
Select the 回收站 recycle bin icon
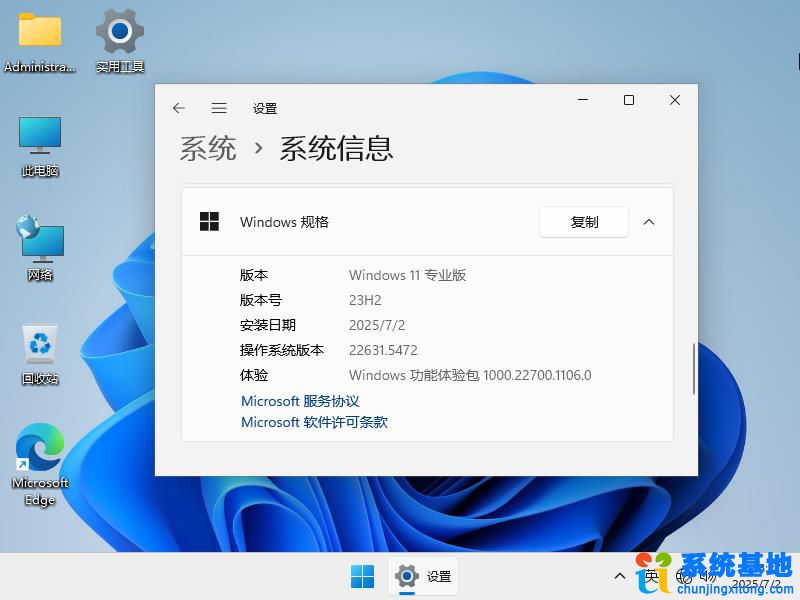40,355
